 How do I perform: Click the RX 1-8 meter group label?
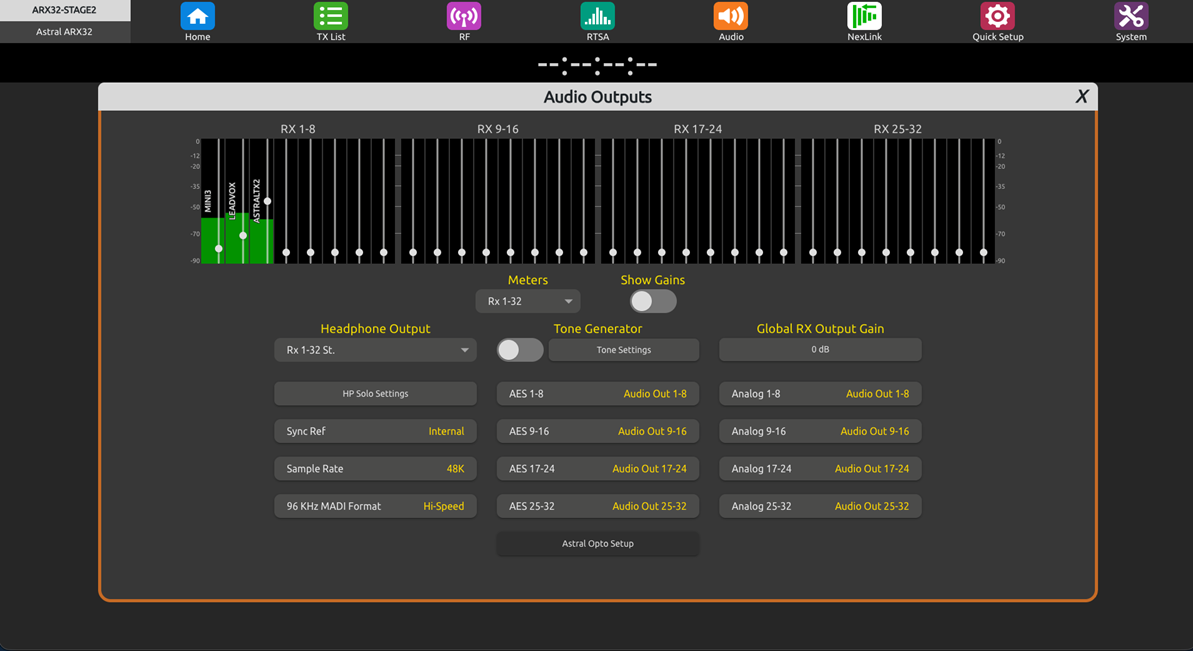(x=297, y=129)
